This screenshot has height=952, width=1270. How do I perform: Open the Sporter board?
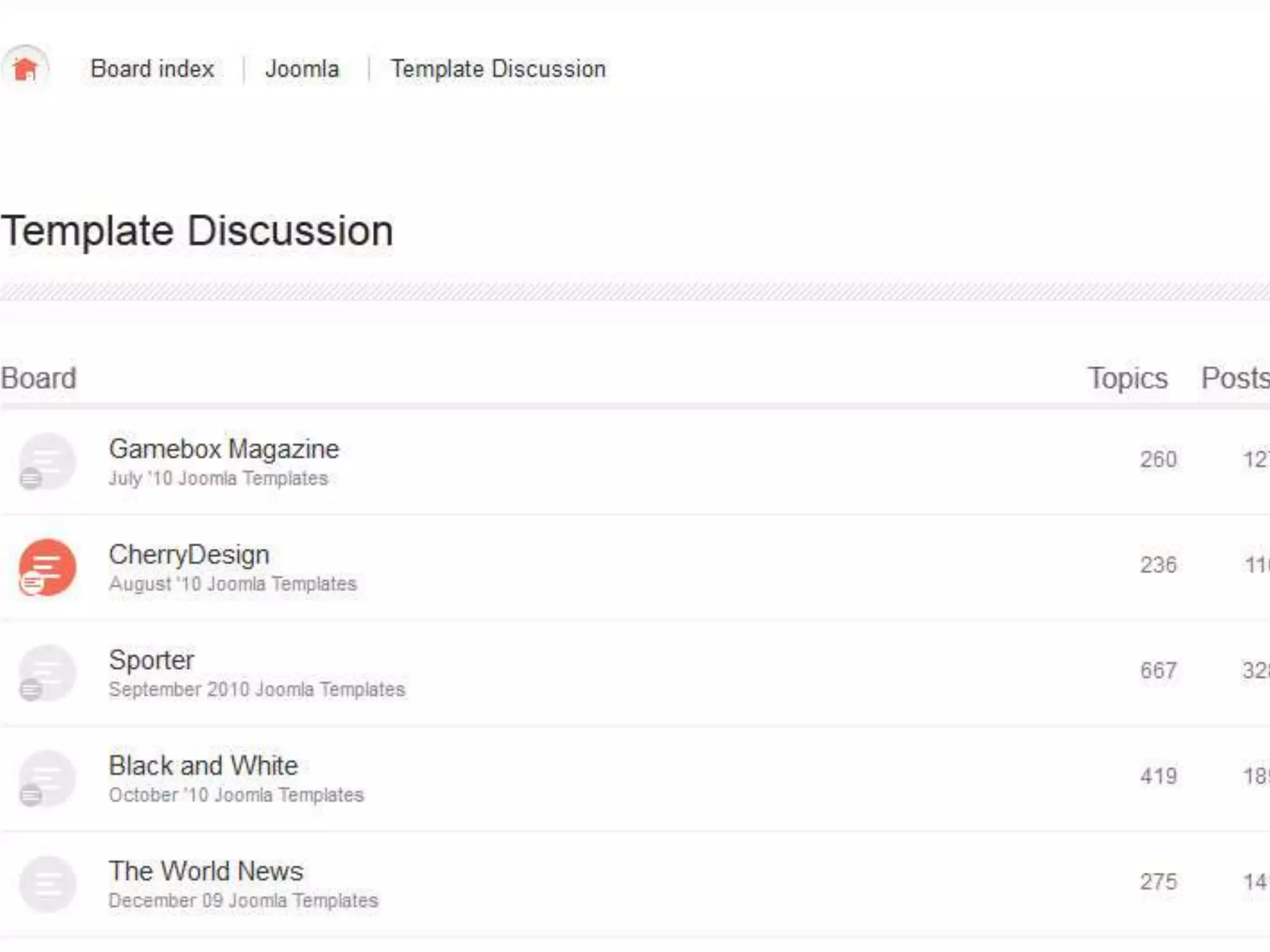coord(151,660)
